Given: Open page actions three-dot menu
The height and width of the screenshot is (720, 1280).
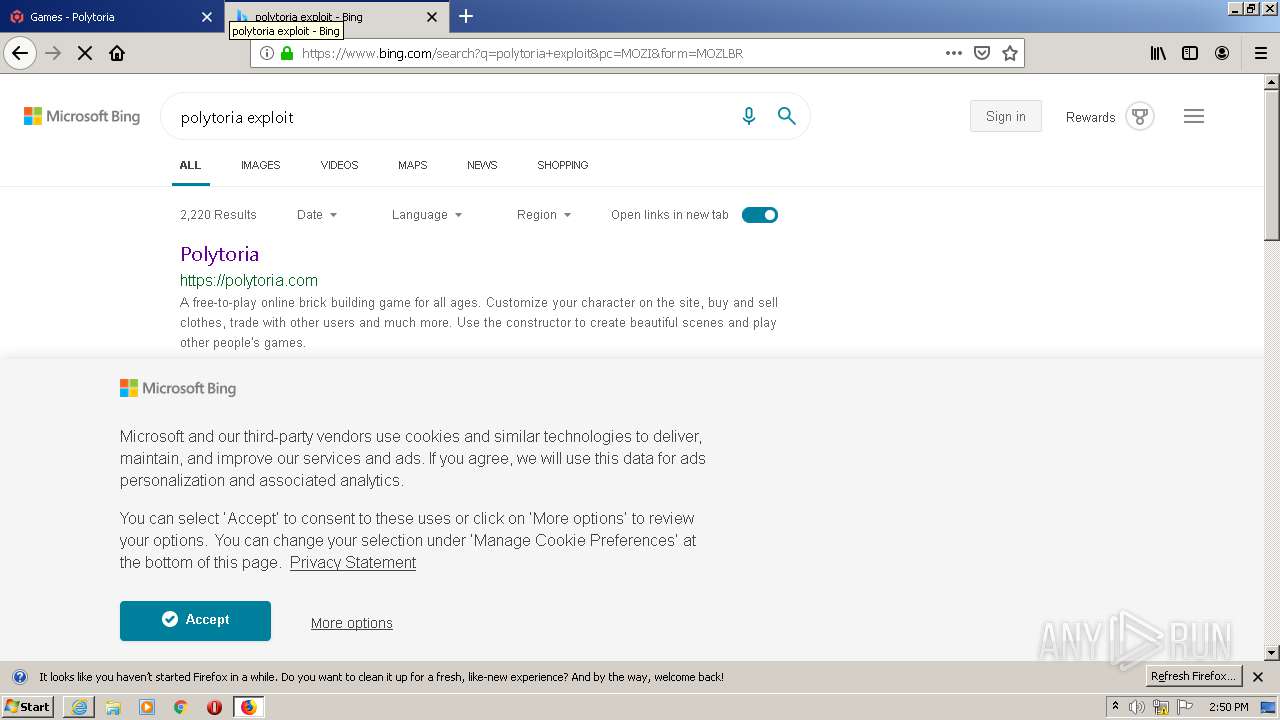Looking at the screenshot, I should pyautogui.click(x=954, y=53).
